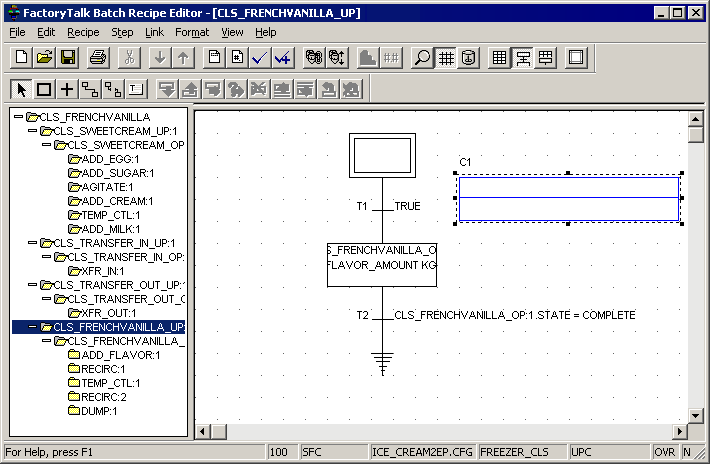Choose the rectangle step drawing tool
Screen dimensions: 710x464
click(x=44, y=90)
